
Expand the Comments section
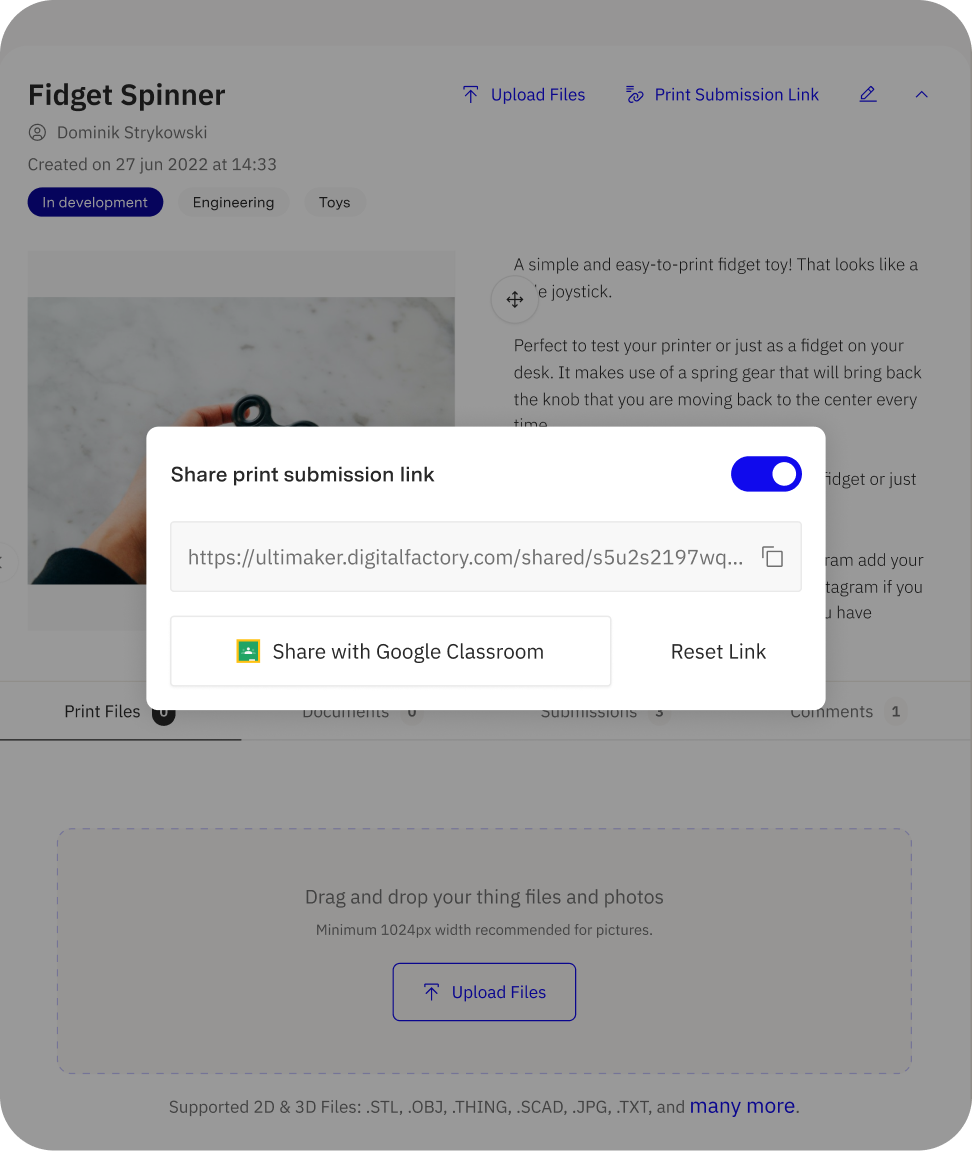831,711
